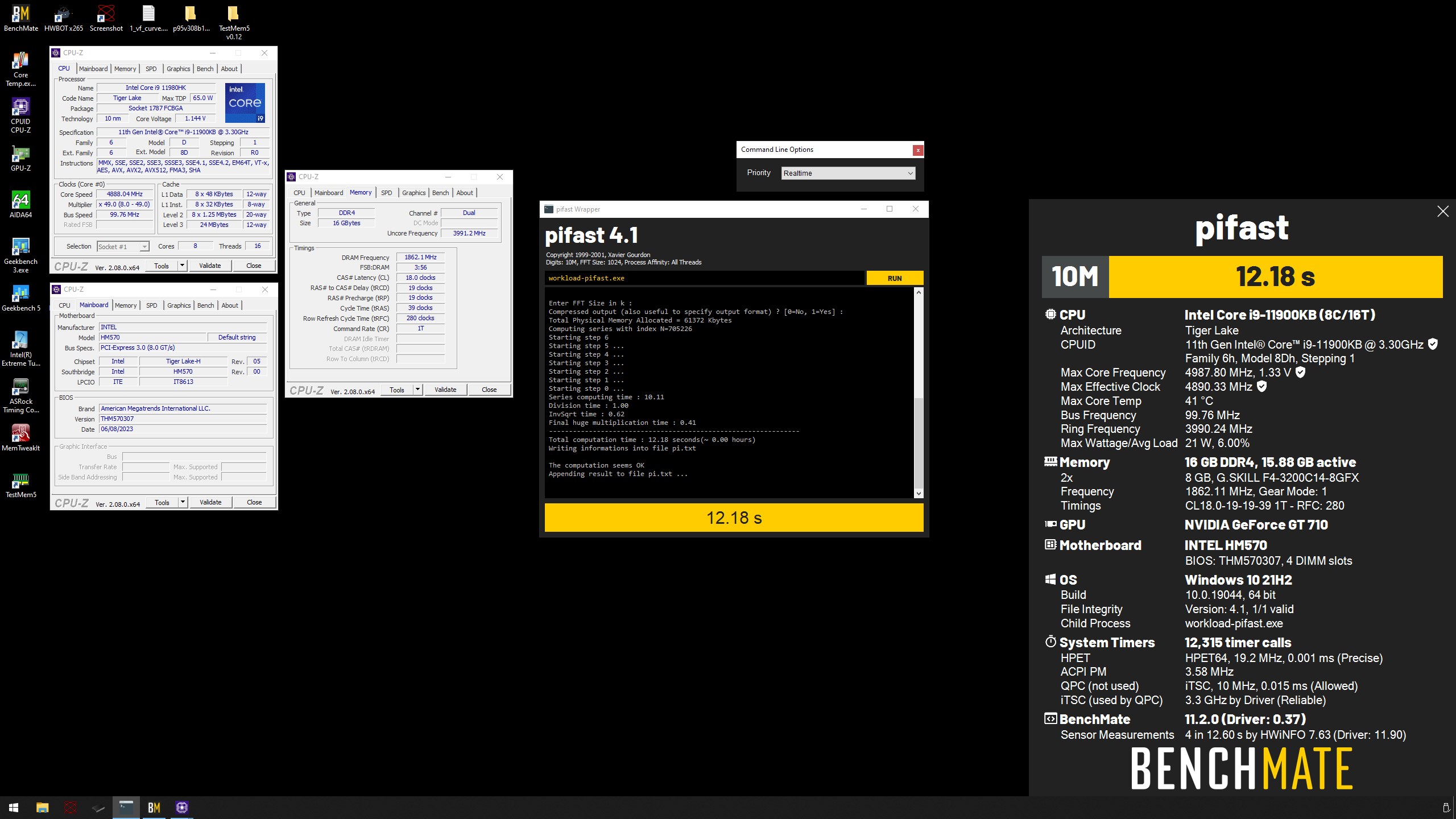This screenshot has width=1456, height=819.
Task: Switch to CPU-Z in the taskbar
Action: (x=182, y=807)
